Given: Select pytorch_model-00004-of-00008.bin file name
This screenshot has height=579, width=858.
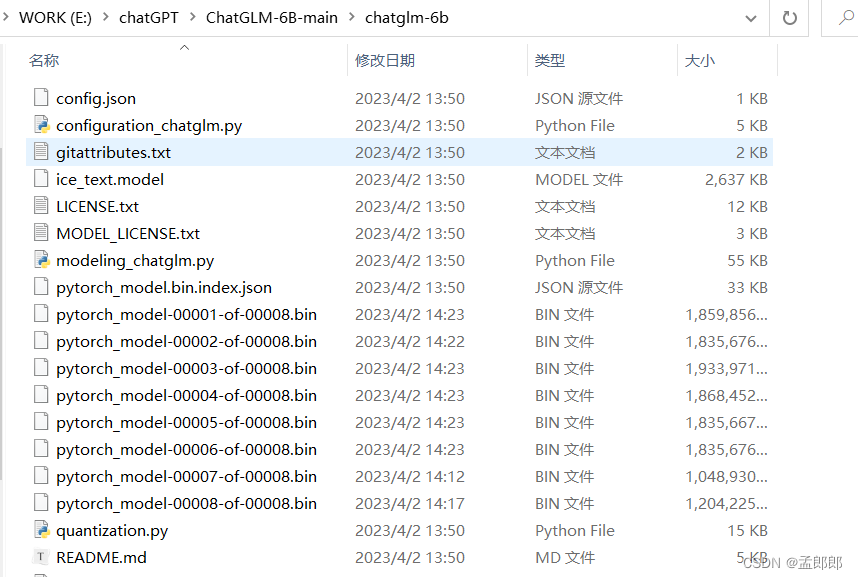Looking at the screenshot, I should 186,396.
